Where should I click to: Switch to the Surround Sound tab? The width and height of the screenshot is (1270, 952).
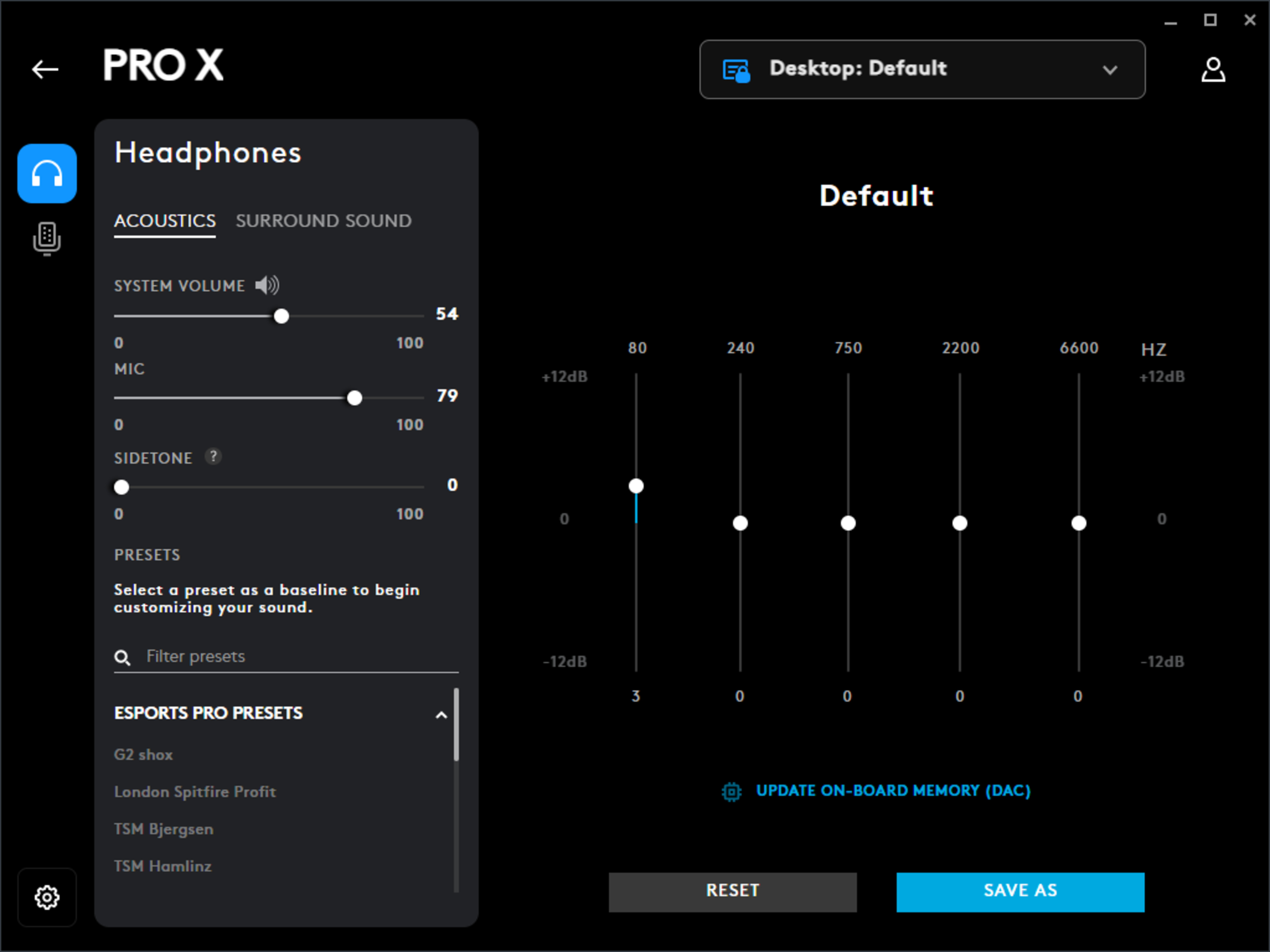[x=323, y=221]
